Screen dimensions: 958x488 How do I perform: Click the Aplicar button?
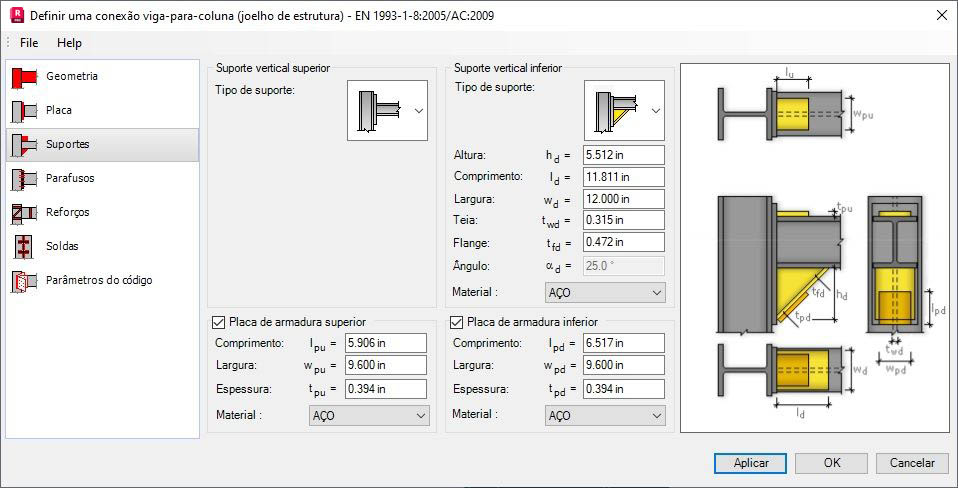click(750, 463)
